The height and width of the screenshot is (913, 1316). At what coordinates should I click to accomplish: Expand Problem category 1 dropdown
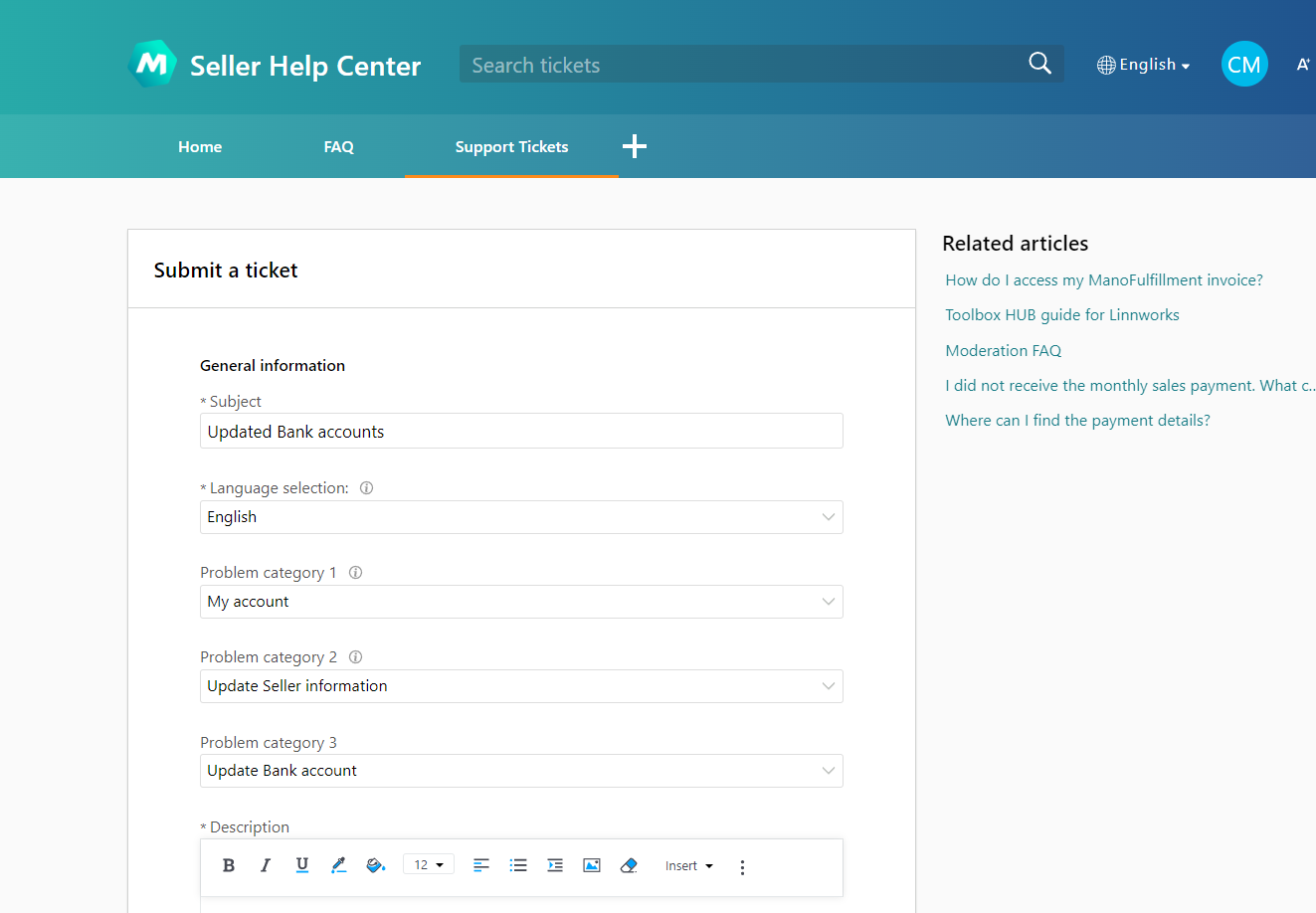pos(521,602)
